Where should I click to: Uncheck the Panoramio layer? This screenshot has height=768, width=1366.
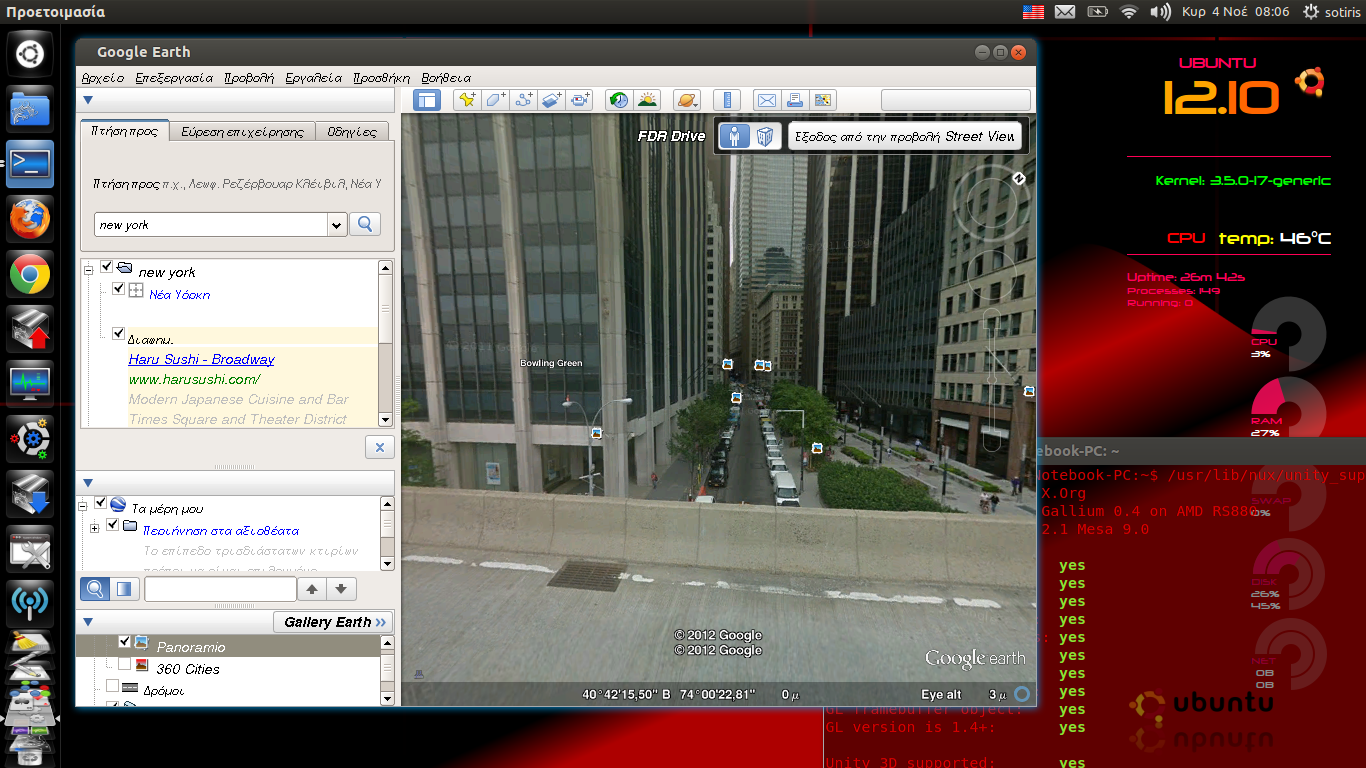pyautogui.click(x=124, y=642)
